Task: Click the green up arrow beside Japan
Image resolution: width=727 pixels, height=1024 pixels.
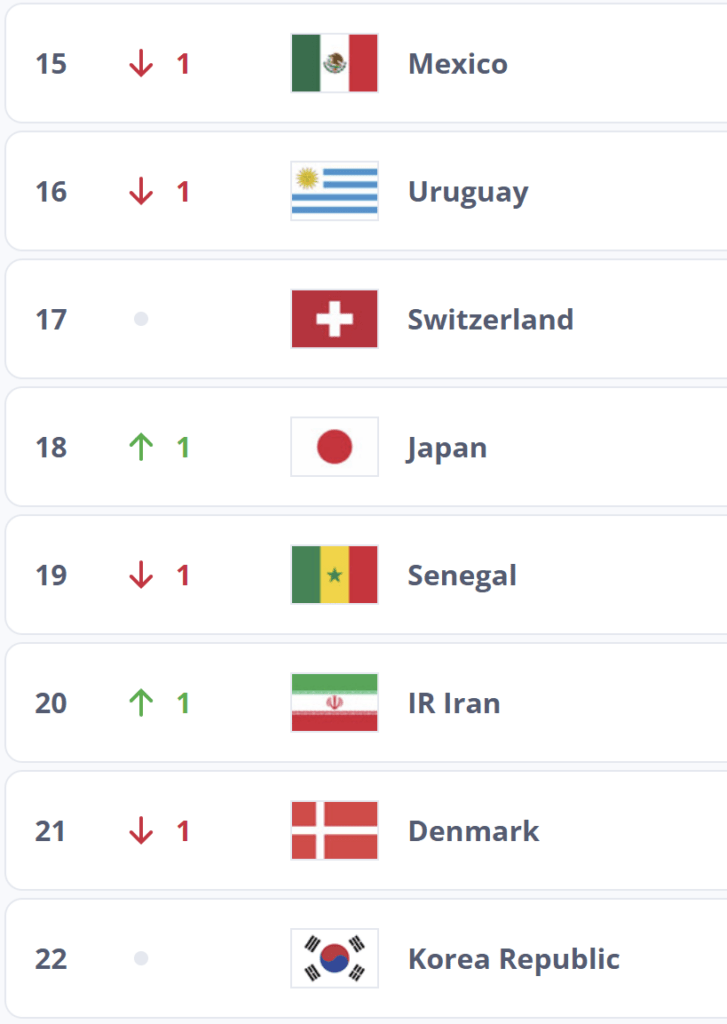Action: 141,447
